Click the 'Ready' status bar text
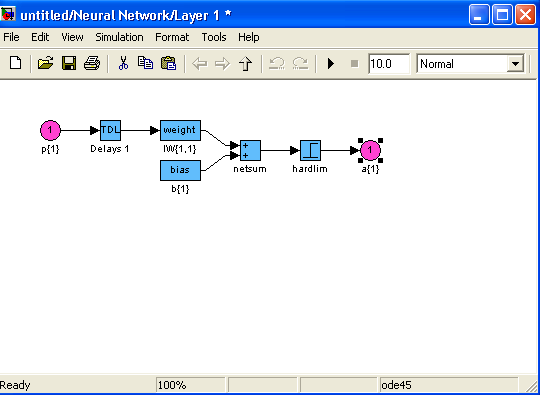Viewport: 540px width, 395px height. click(x=15, y=385)
